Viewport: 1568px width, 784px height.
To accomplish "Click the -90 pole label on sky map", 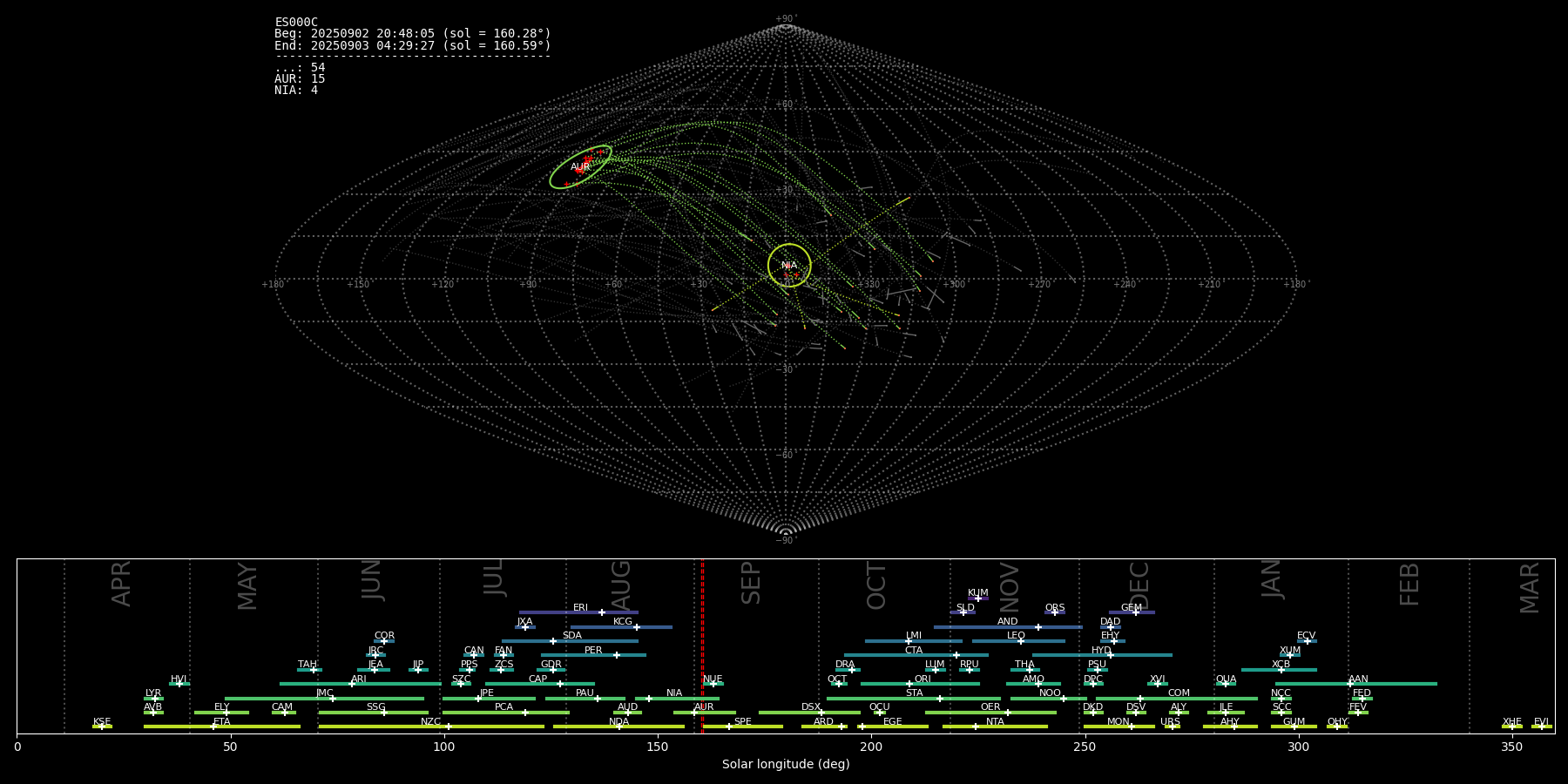I will click(x=786, y=540).
